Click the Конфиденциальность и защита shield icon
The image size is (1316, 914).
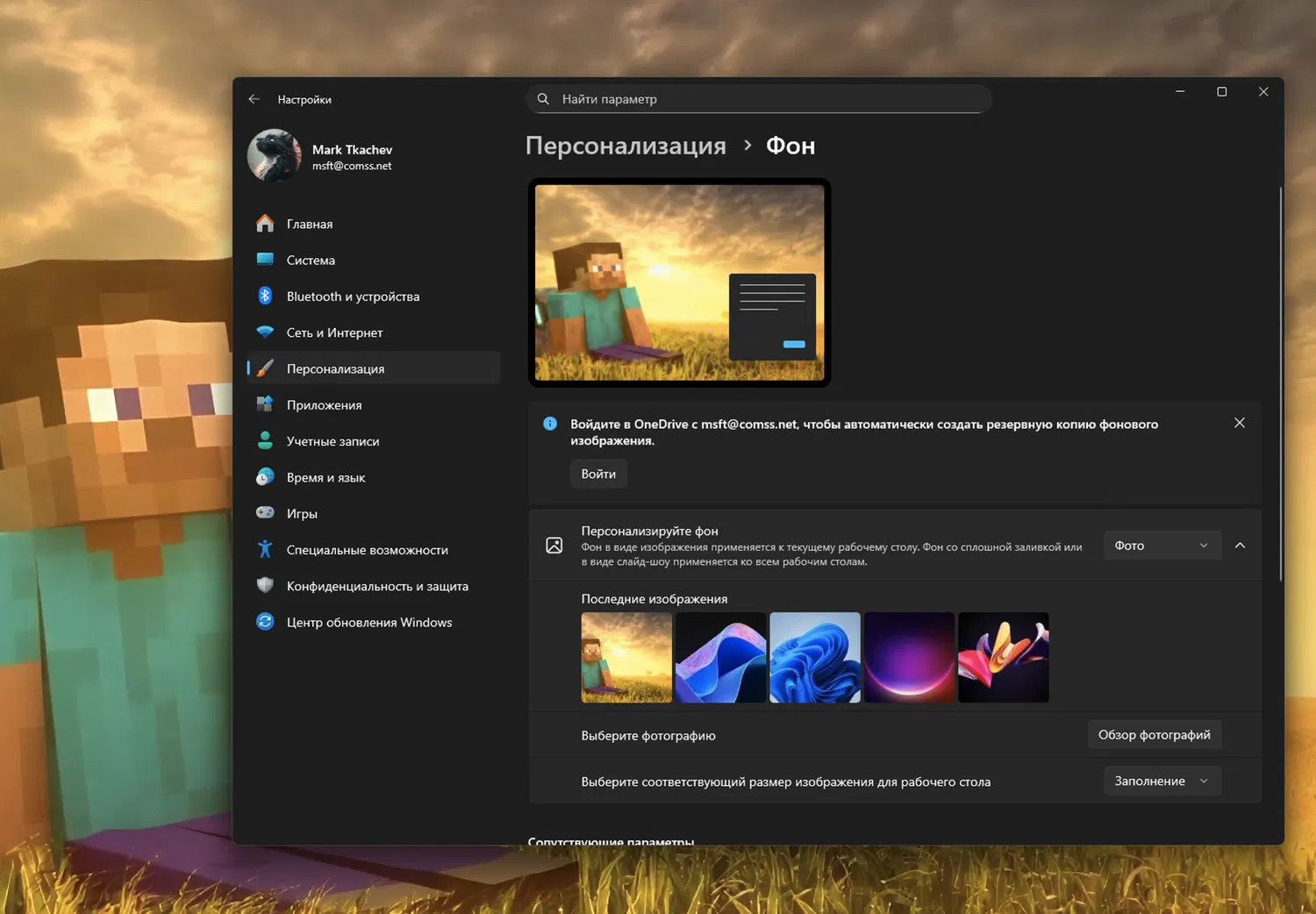(265, 585)
